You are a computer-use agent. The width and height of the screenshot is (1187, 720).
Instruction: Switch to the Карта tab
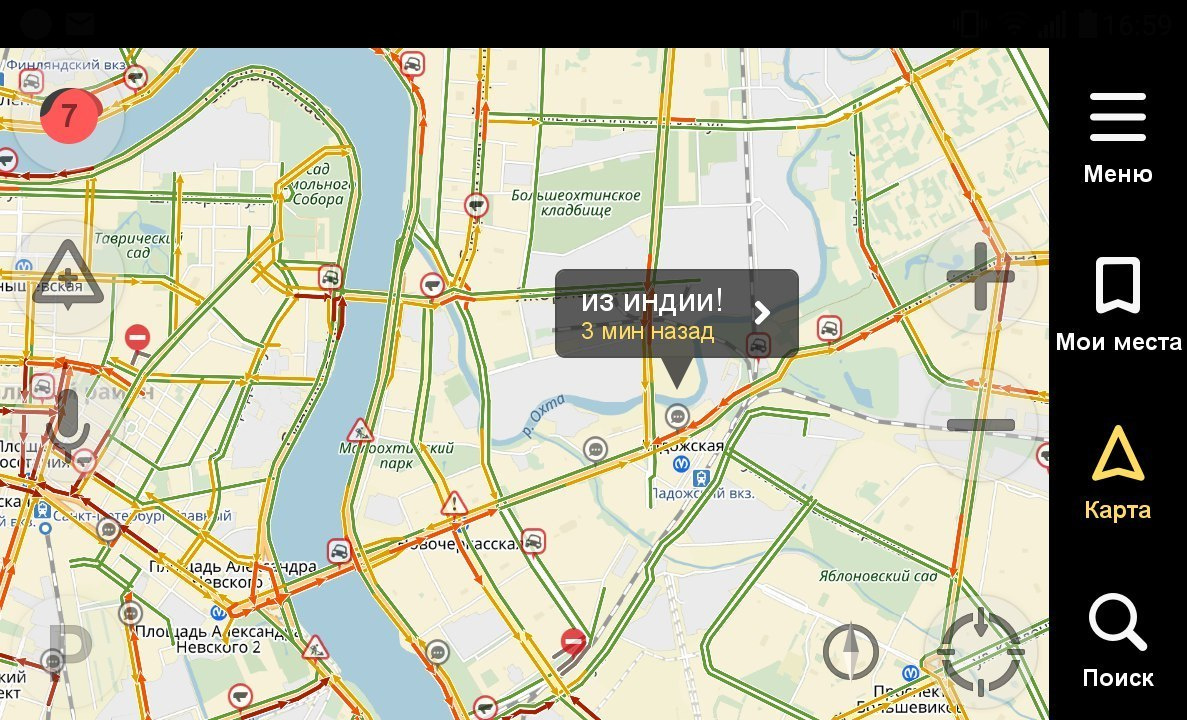click(1117, 473)
